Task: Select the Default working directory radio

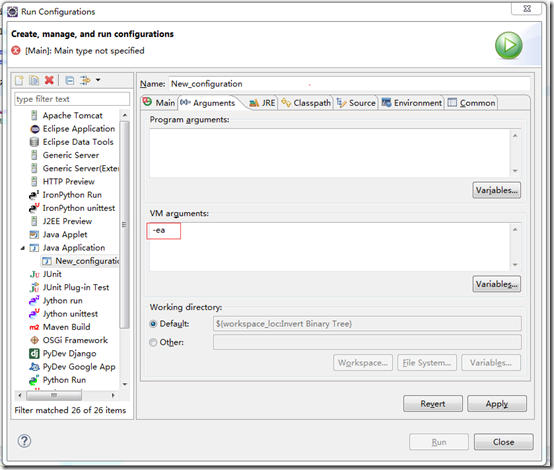Action: point(153,324)
